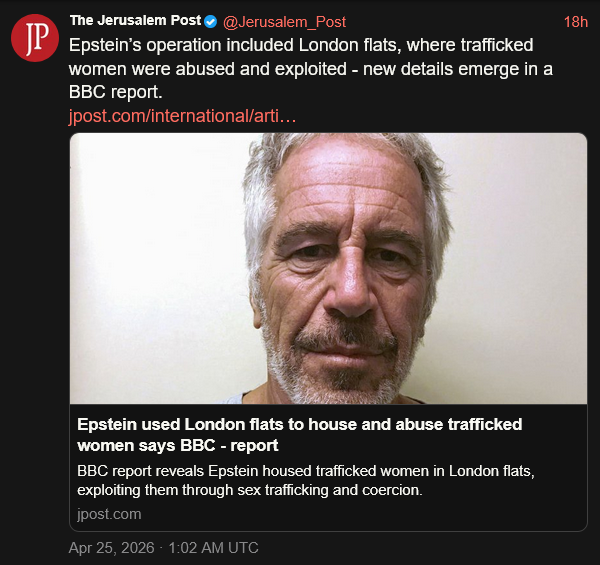This screenshot has width=600, height=565.
Task: Open The Jerusalem Post display name
Action: click(135, 21)
